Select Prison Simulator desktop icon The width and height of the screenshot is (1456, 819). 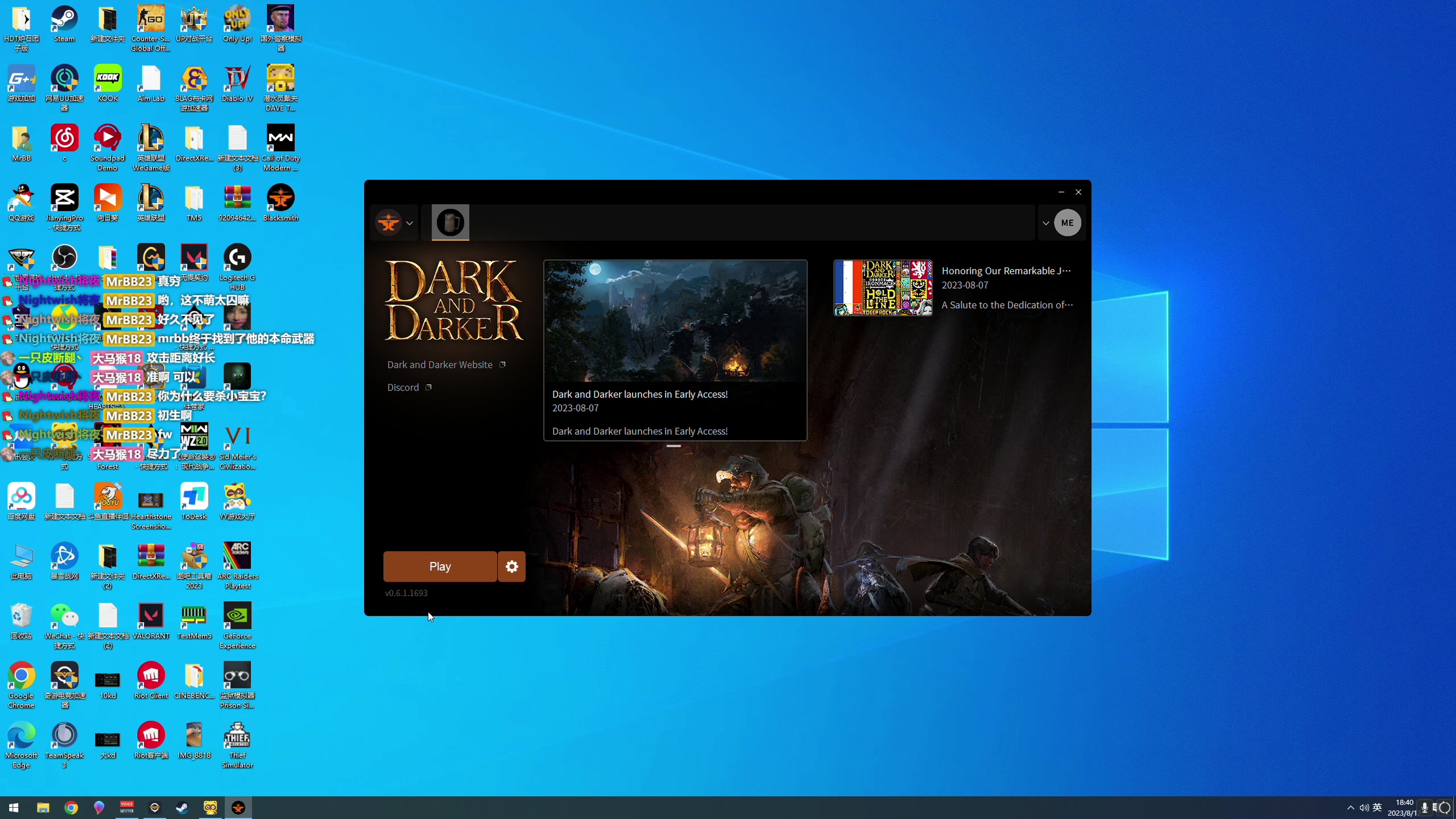coord(237,685)
